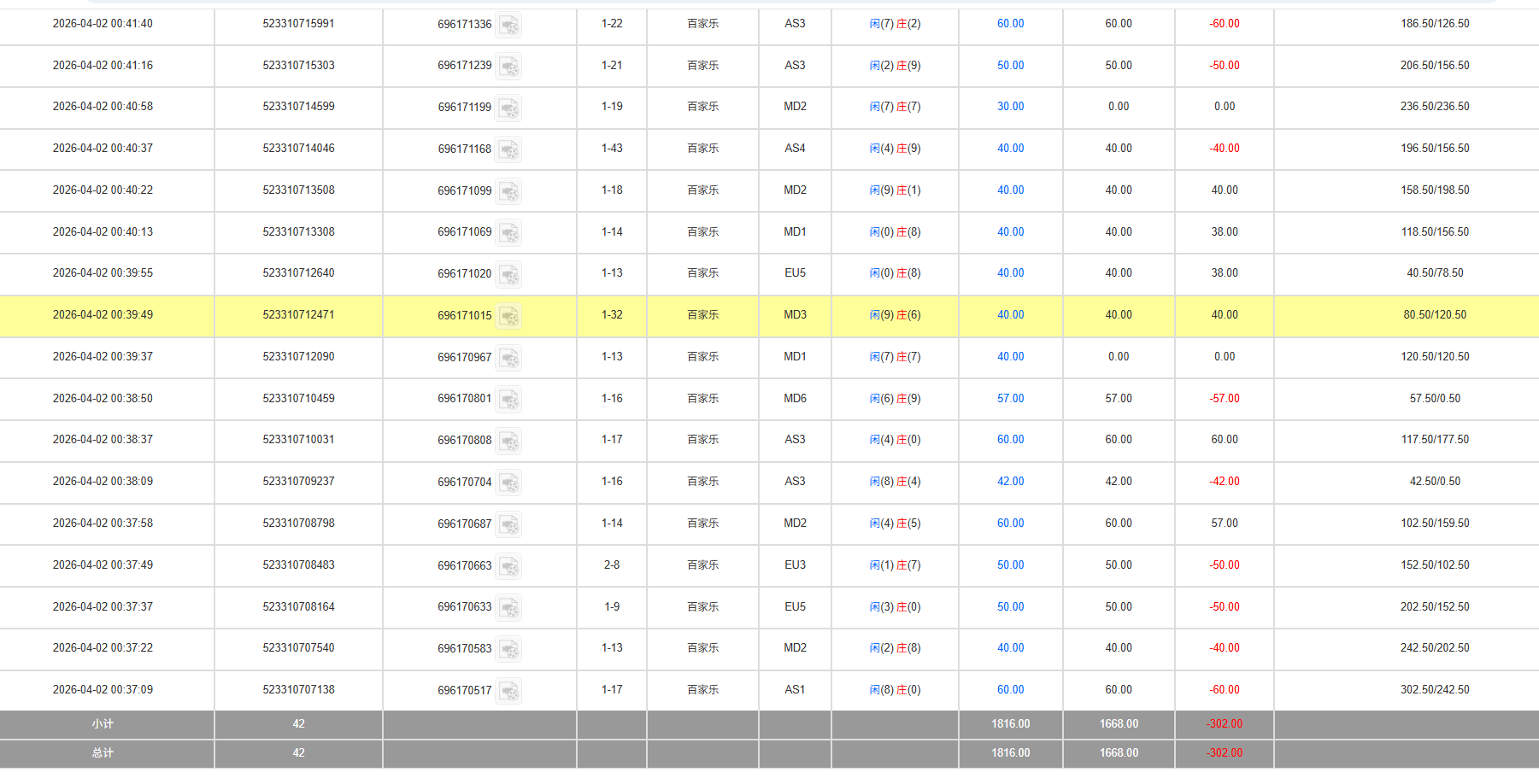Image resolution: width=1539 pixels, height=784 pixels.
Task: Open bet amount 50.00 at 00:41:16
Action: coord(1010,66)
